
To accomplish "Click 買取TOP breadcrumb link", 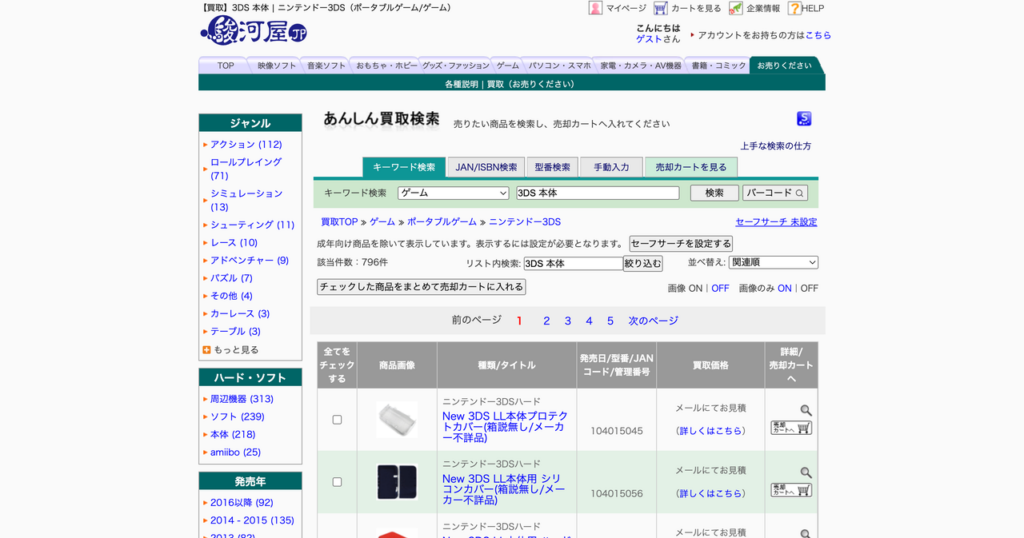I will pyautogui.click(x=339, y=222).
